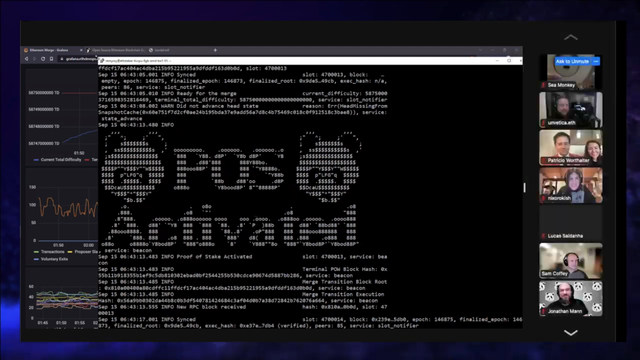Switch to the third browser tab

[160, 50]
